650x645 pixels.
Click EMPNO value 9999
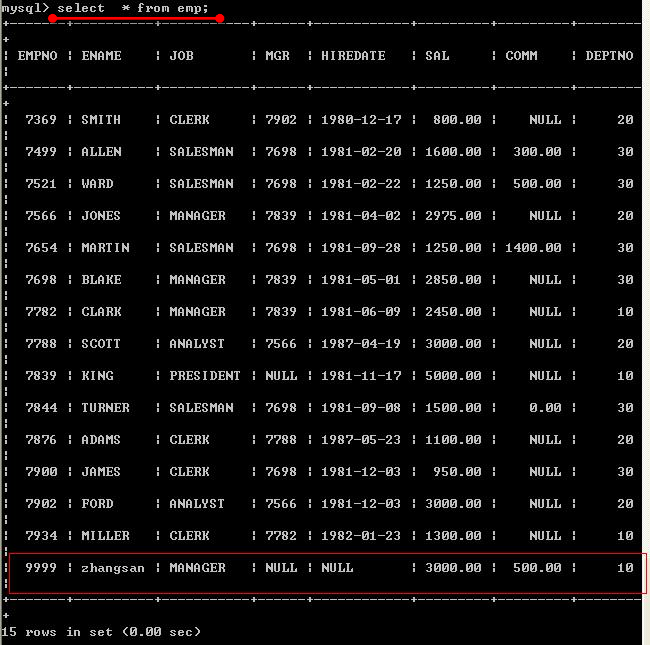41,568
